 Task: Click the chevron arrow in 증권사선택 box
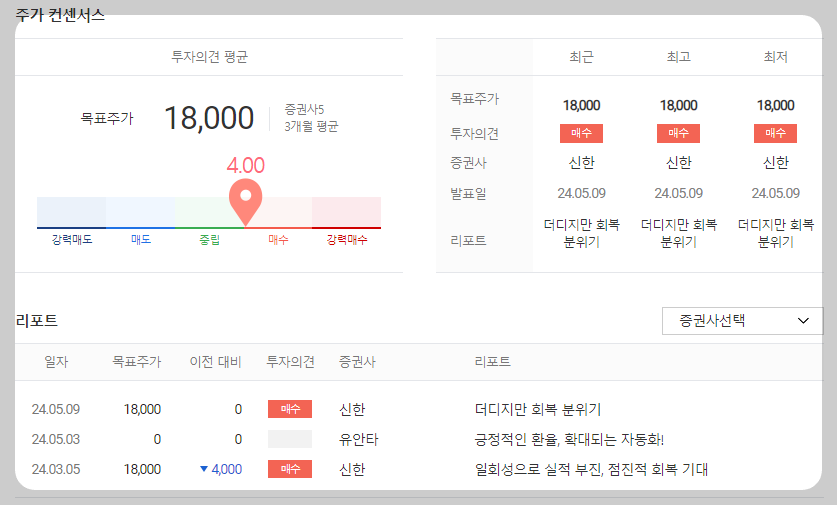point(803,321)
